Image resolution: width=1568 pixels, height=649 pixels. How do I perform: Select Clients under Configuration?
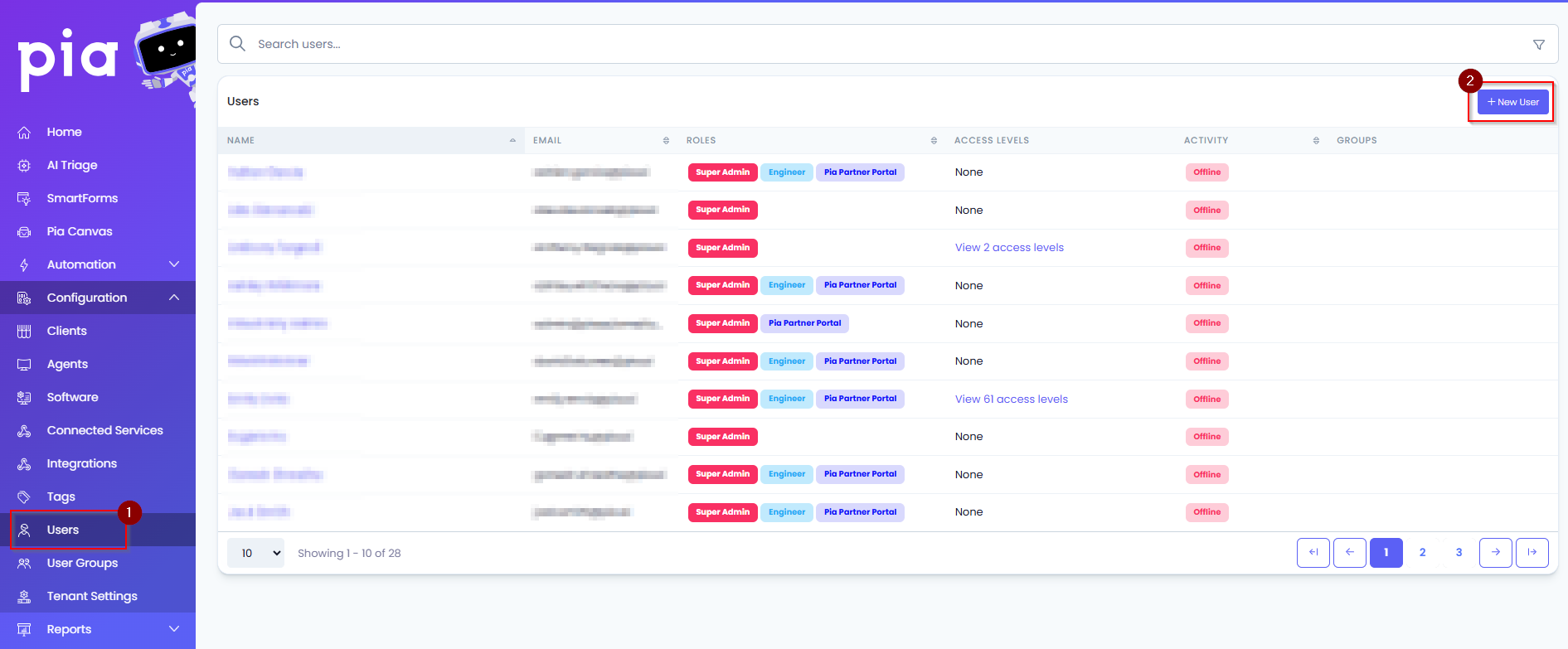98,331
